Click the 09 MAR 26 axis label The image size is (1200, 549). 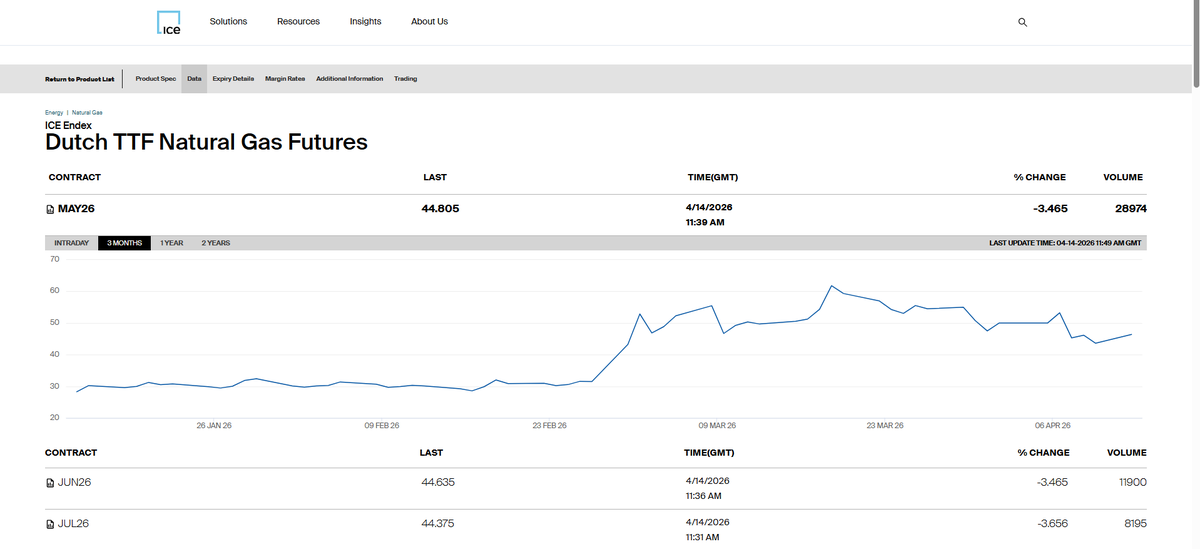click(717, 426)
